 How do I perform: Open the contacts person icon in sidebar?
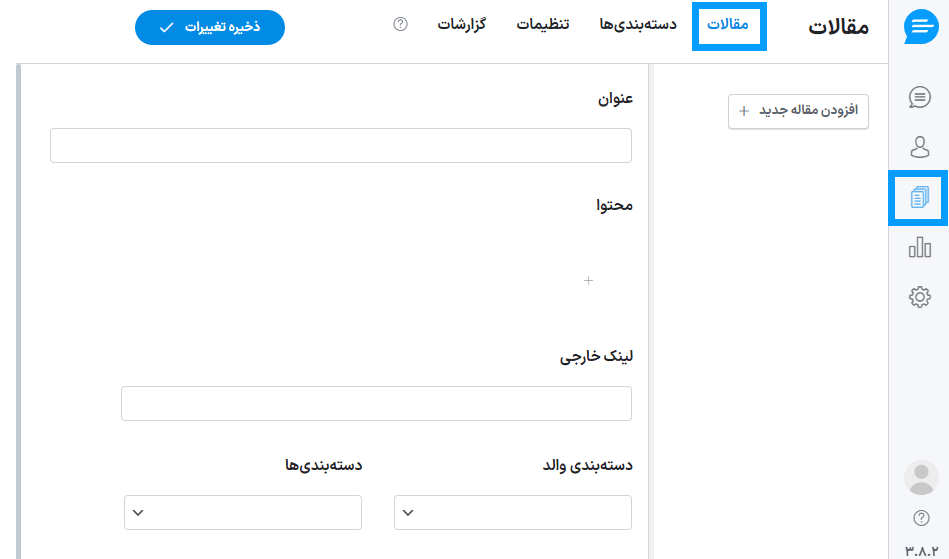point(919,147)
